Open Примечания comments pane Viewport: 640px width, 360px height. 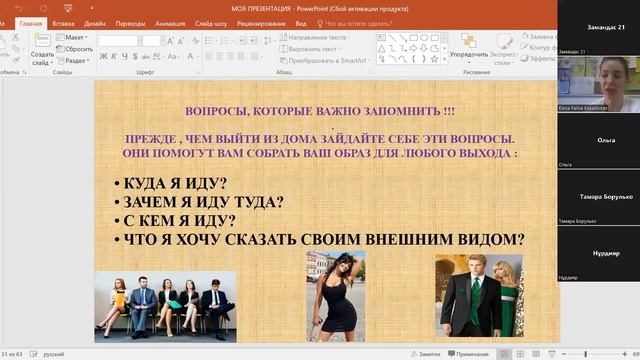(x=468, y=354)
